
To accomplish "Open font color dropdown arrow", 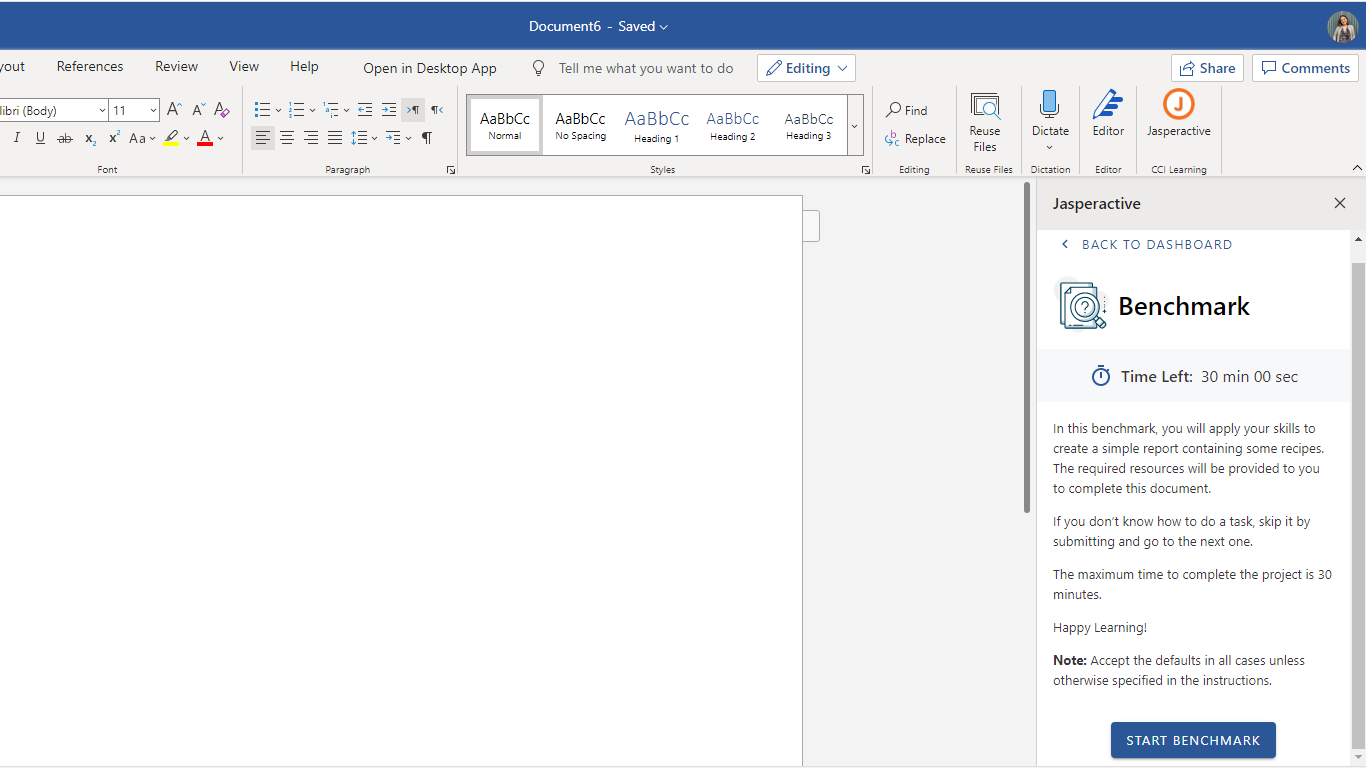I will tap(220, 138).
